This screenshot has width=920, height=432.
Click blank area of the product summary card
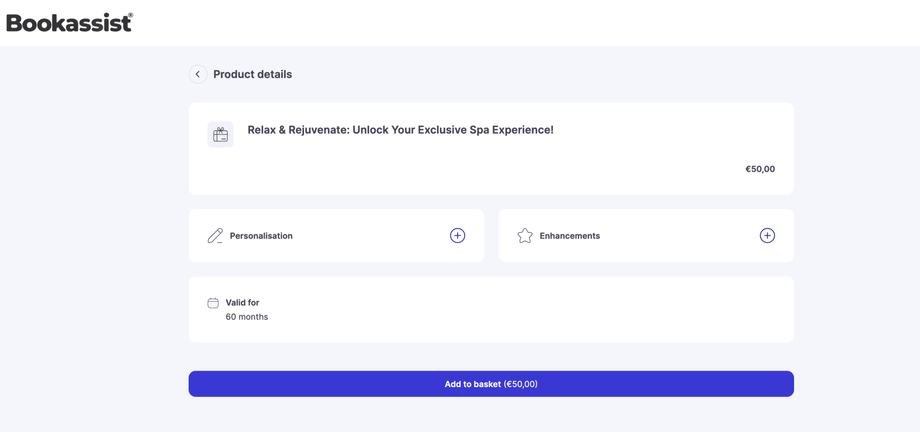coord(480,168)
